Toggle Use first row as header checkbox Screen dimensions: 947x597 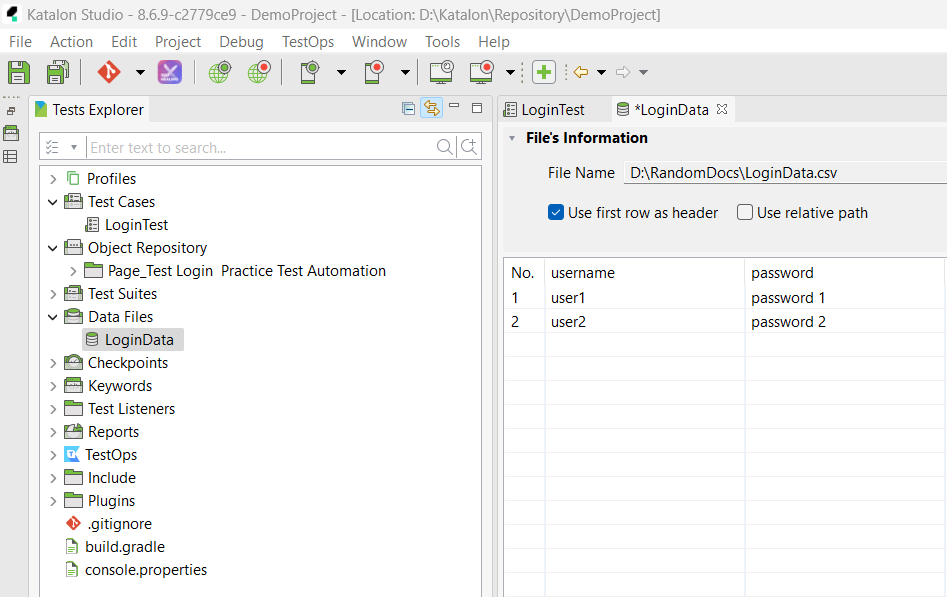click(556, 213)
